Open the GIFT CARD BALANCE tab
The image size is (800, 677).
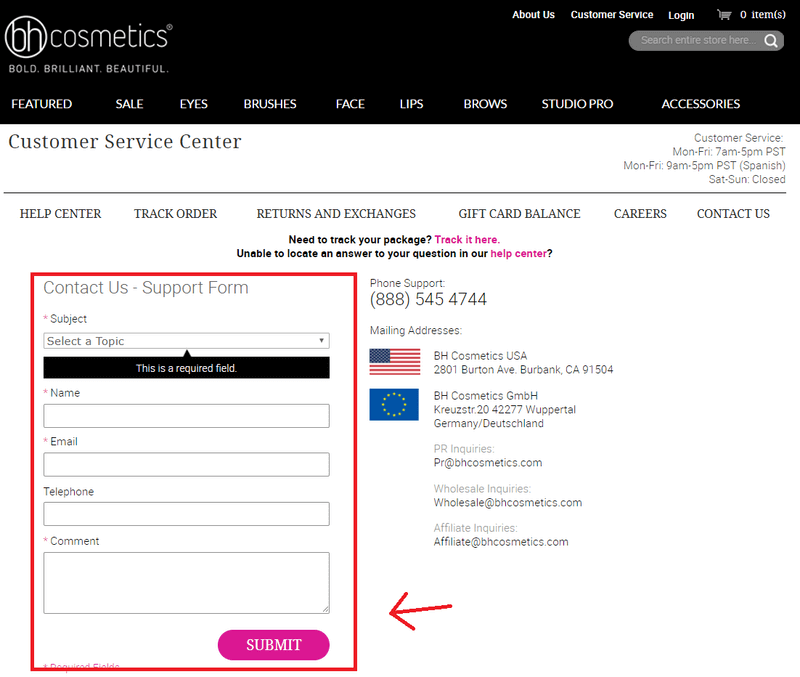coord(519,214)
